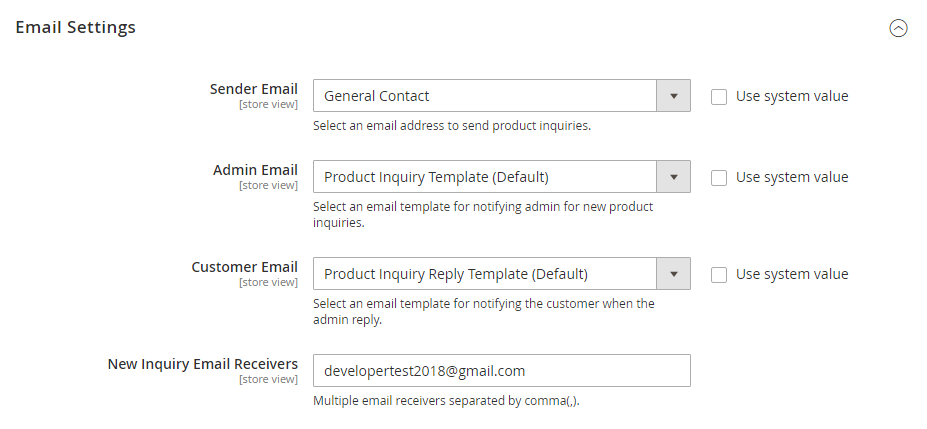This screenshot has height=429, width=927.
Task: Click Use system value text beside Admin Email
Action: 792,178
